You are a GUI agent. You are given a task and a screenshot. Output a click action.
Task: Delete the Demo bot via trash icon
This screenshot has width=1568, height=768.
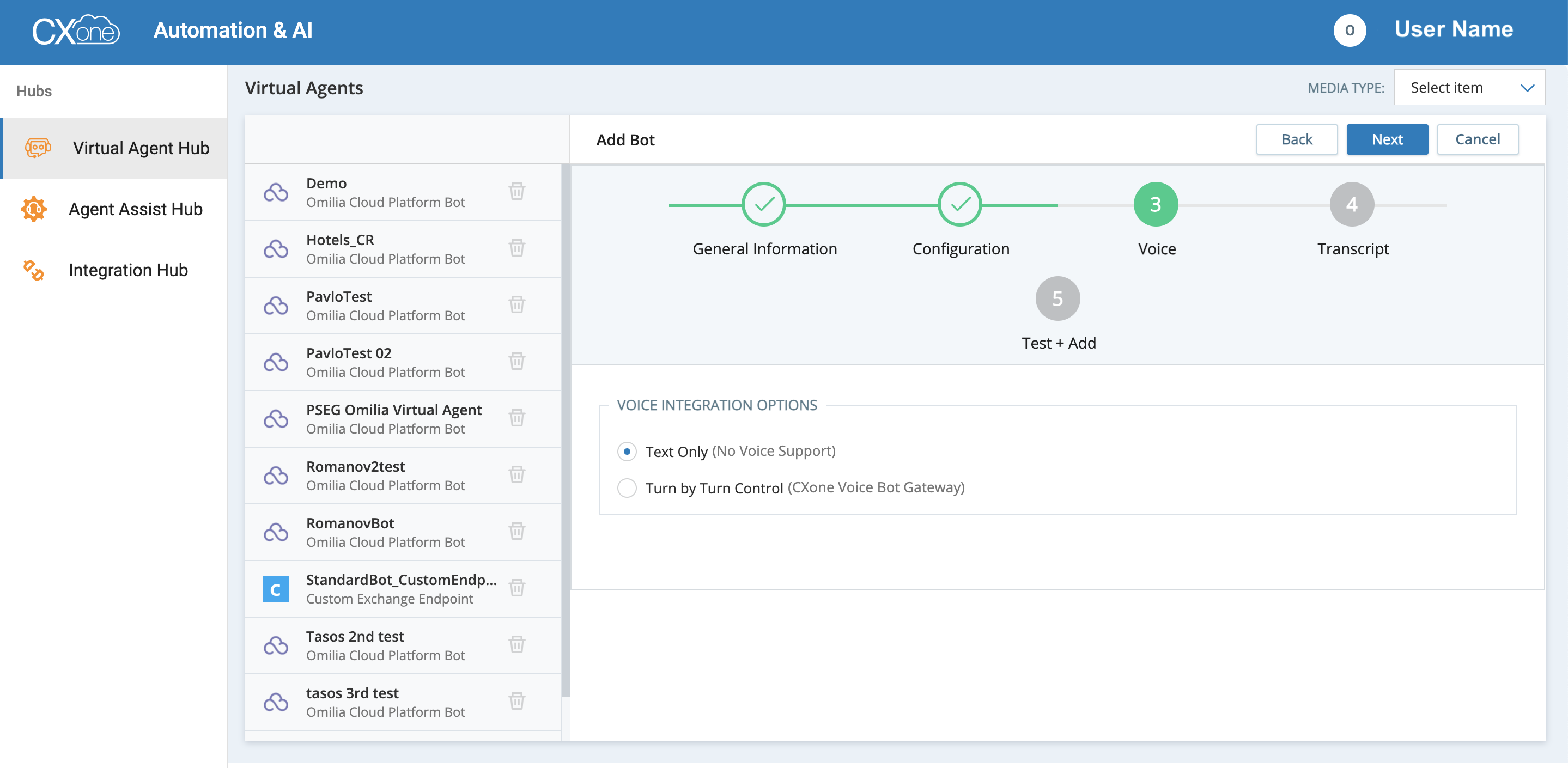click(517, 191)
